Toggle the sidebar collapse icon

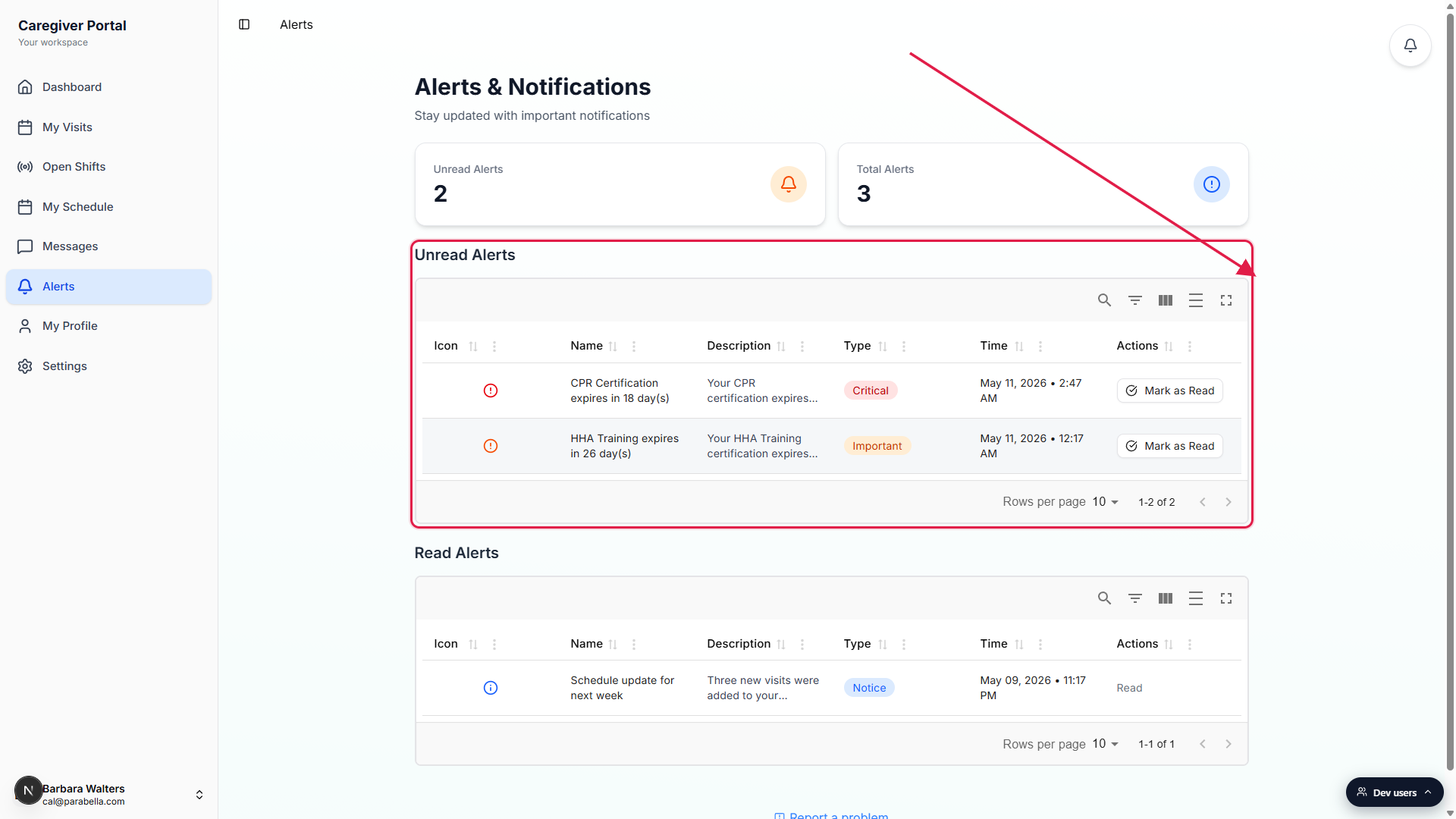click(x=244, y=24)
